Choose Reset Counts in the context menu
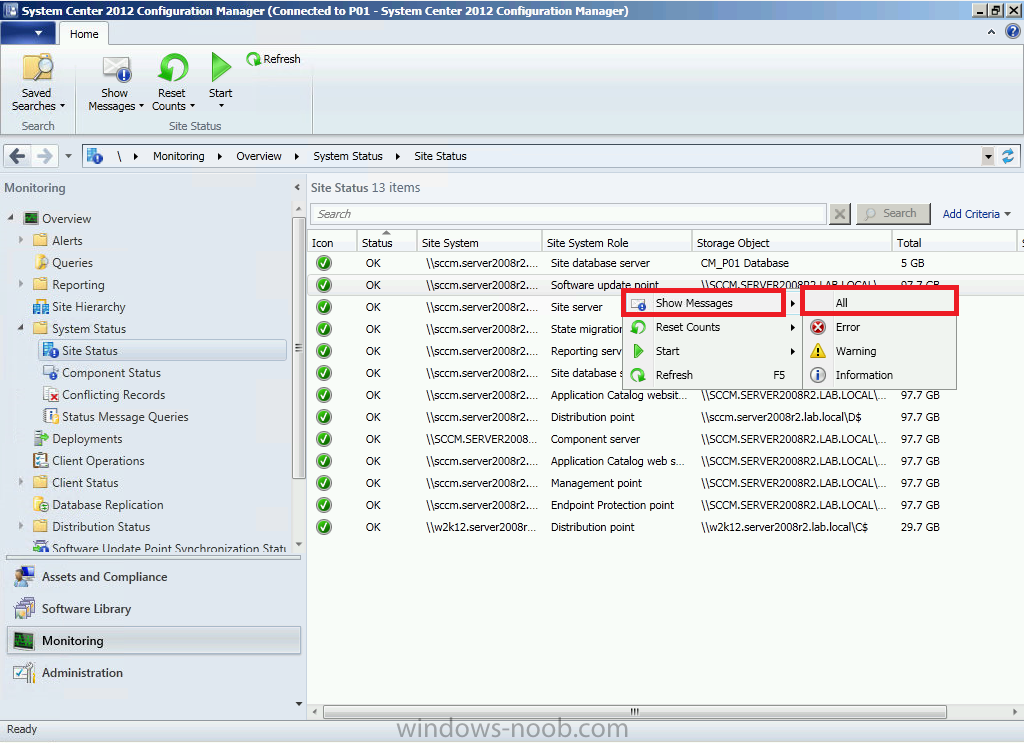 (x=712, y=327)
